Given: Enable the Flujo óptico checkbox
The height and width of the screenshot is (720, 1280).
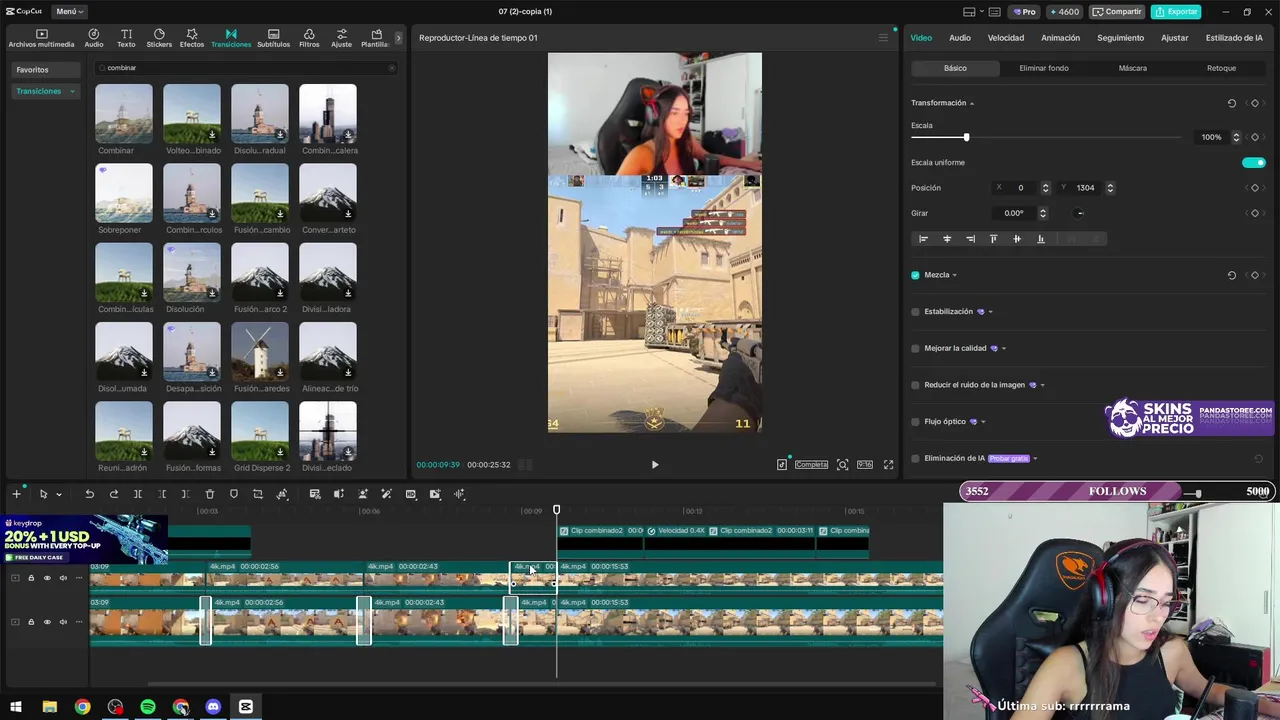Looking at the screenshot, I should tap(915, 422).
